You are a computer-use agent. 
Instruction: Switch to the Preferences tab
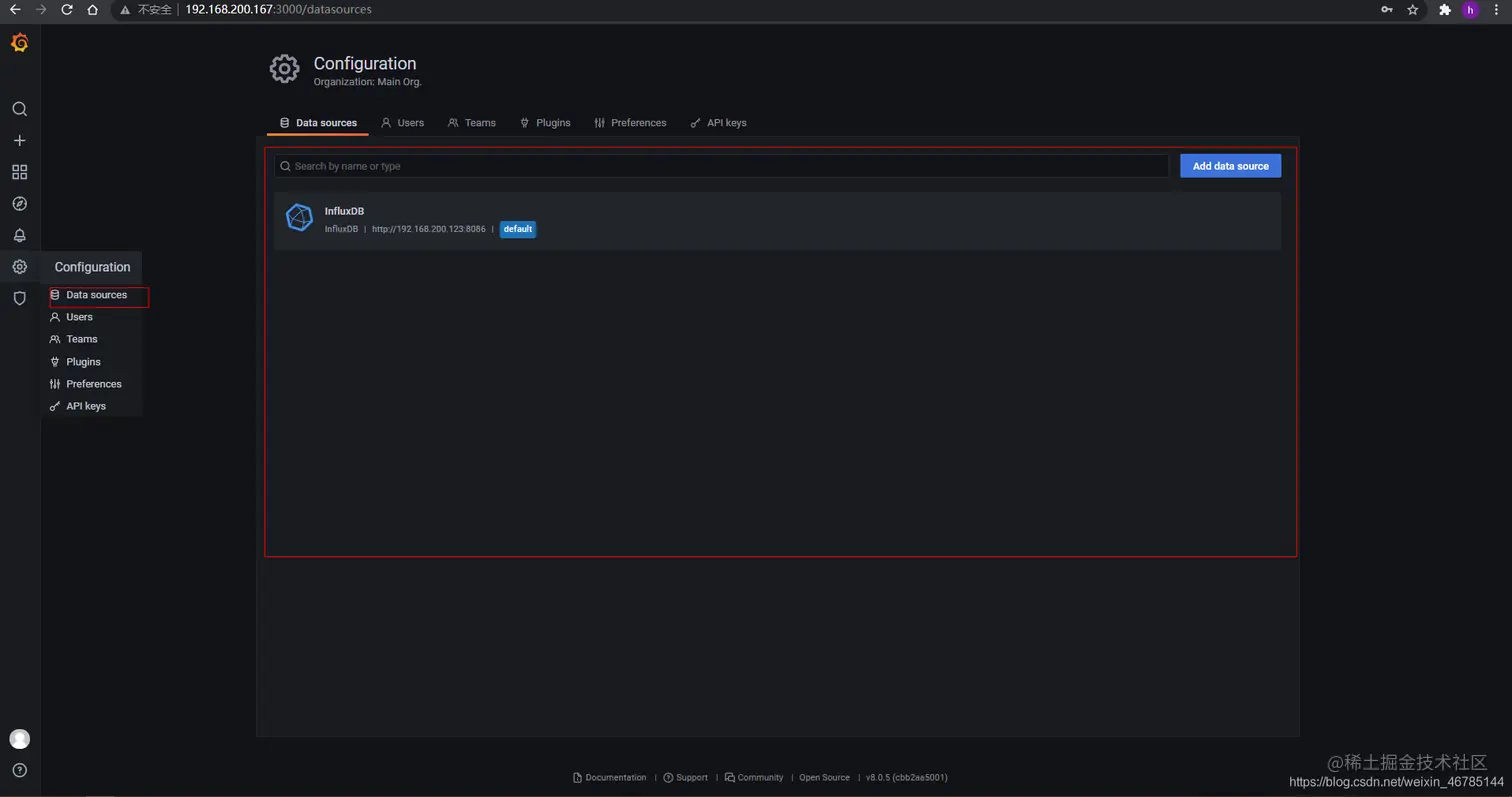[x=630, y=123]
